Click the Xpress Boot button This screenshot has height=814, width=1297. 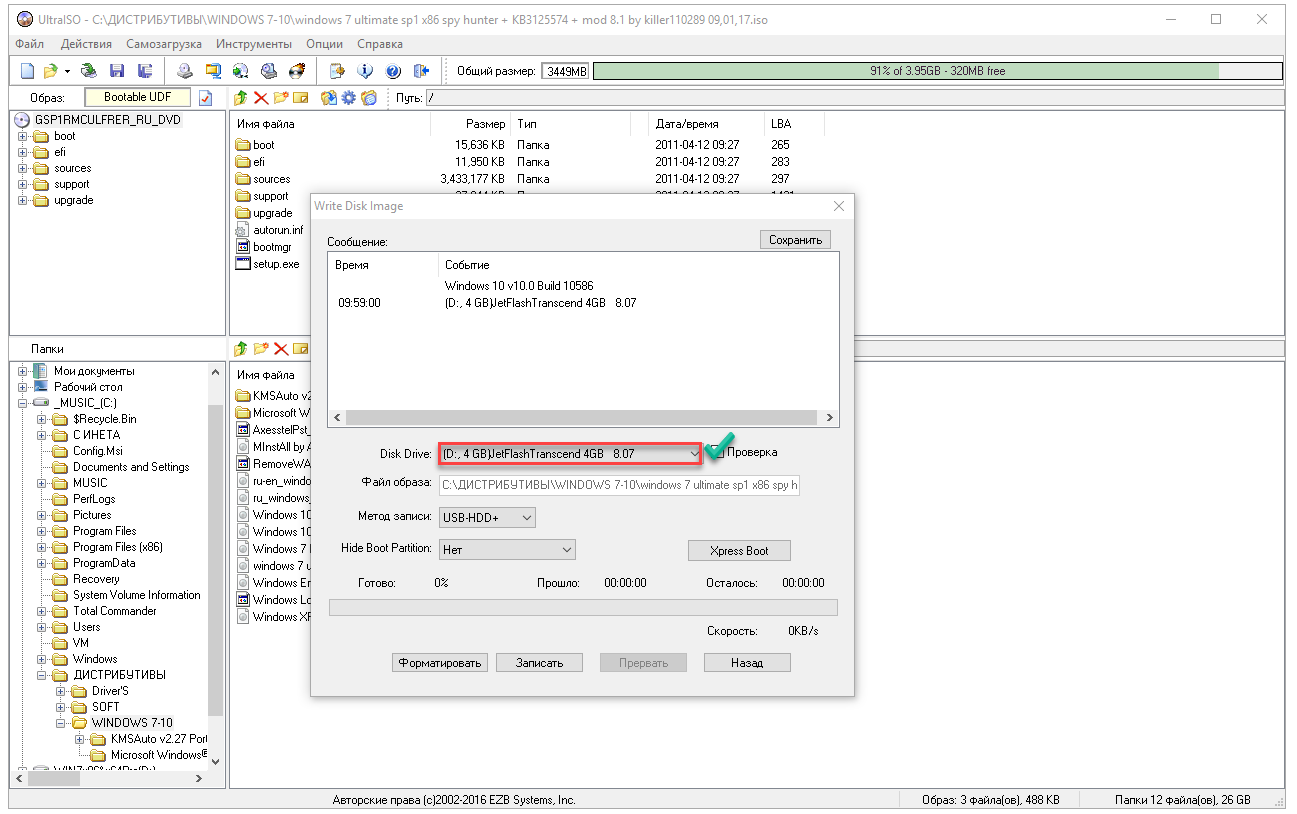[739, 551]
